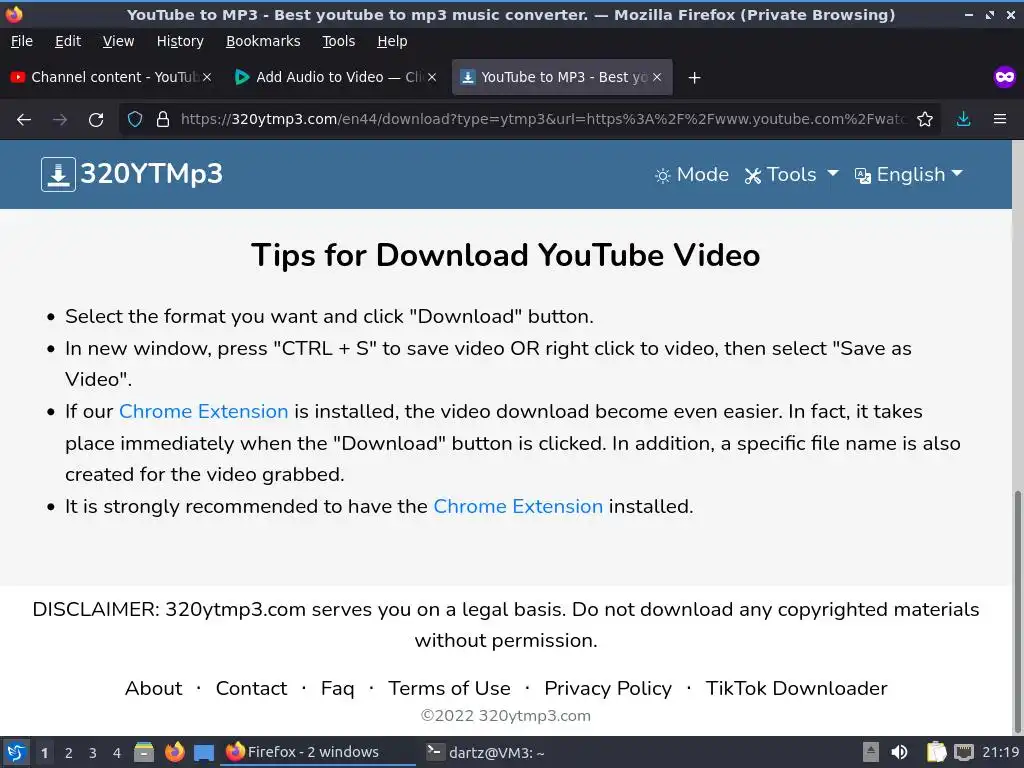Open the File menu
This screenshot has width=1024, height=768.
pyautogui.click(x=22, y=41)
